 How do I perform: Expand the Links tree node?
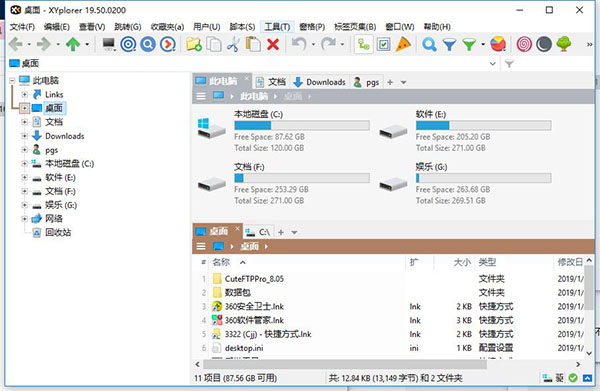click(24, 94)
